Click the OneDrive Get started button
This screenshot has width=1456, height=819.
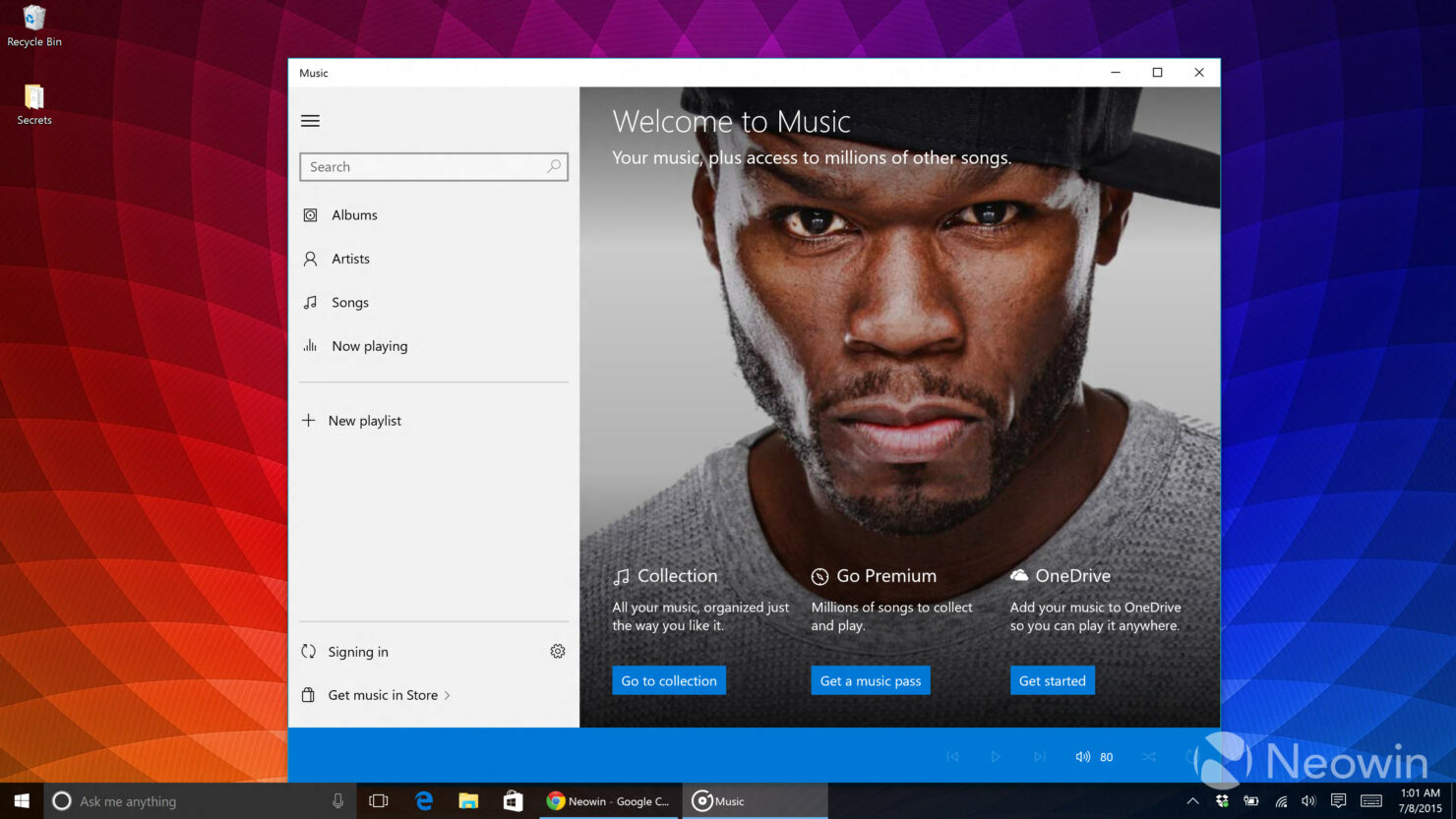tap(1053, 680)
